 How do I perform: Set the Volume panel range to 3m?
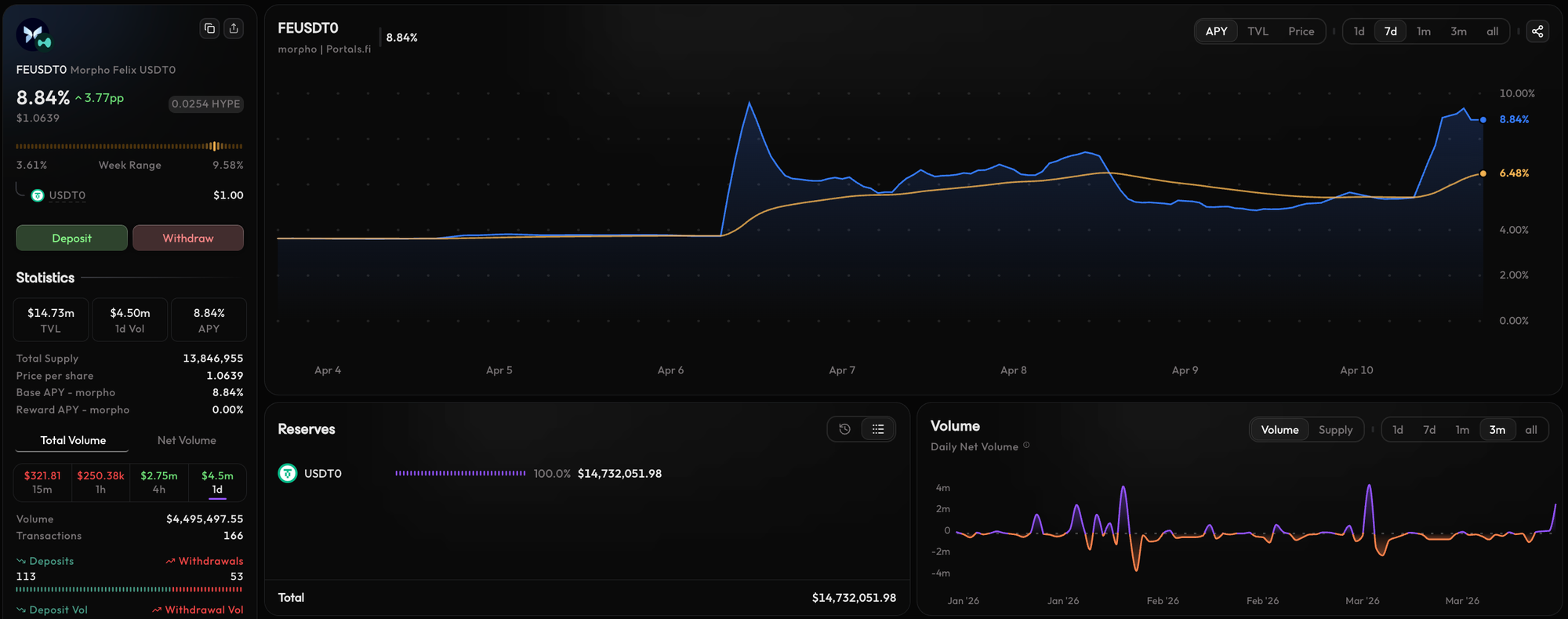pos(1497,430)
